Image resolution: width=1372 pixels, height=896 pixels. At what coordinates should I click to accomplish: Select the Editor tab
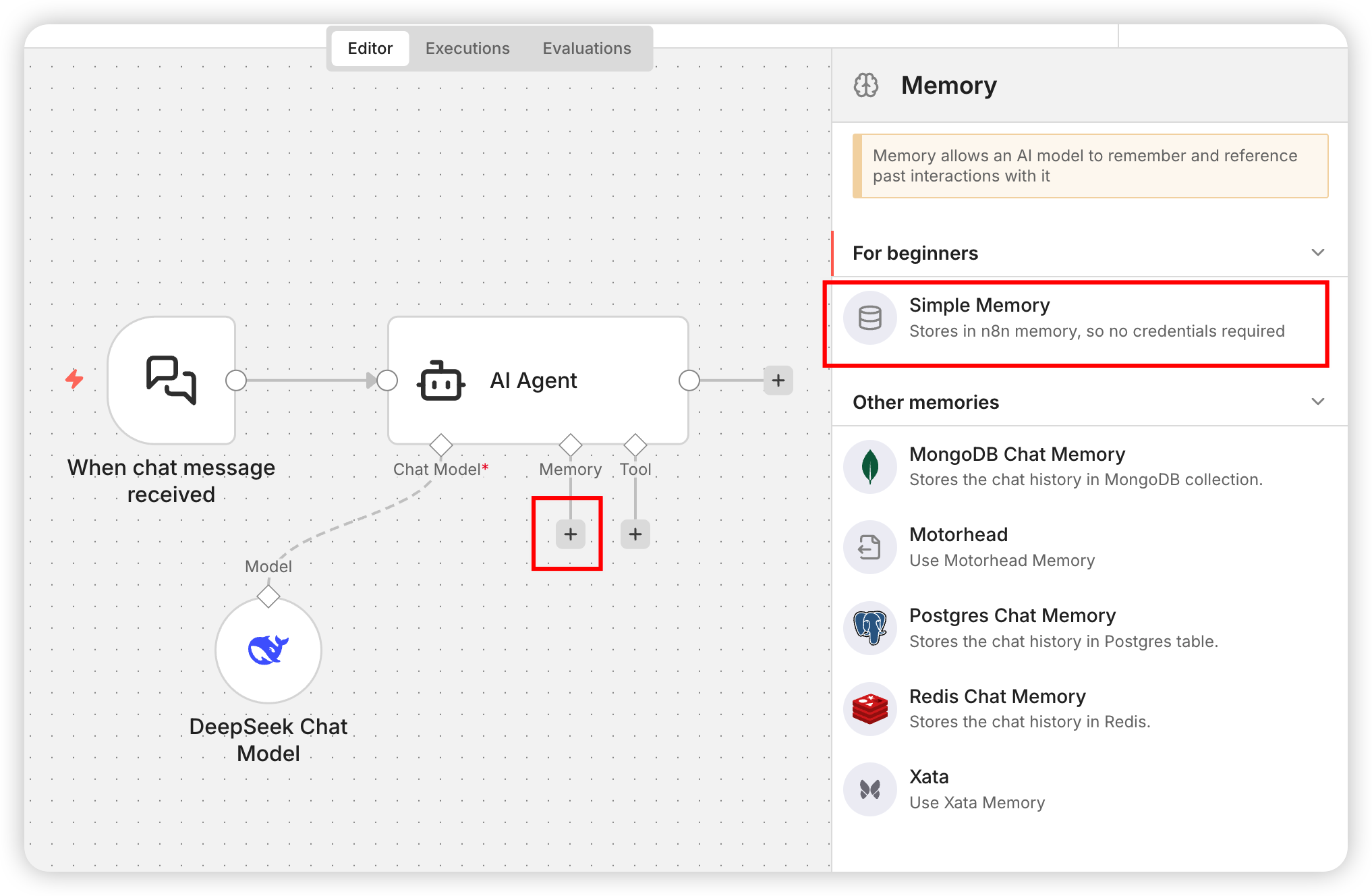pyautogui.click(x=370, y=49)
